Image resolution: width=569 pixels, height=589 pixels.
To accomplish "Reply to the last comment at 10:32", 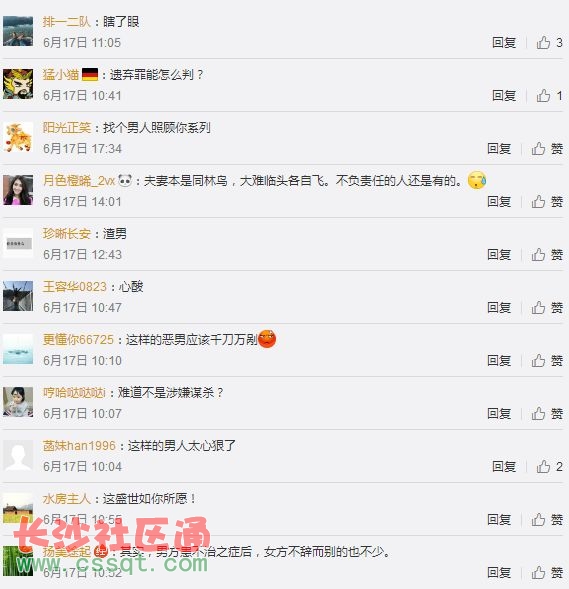I will [x=499, y=572].
